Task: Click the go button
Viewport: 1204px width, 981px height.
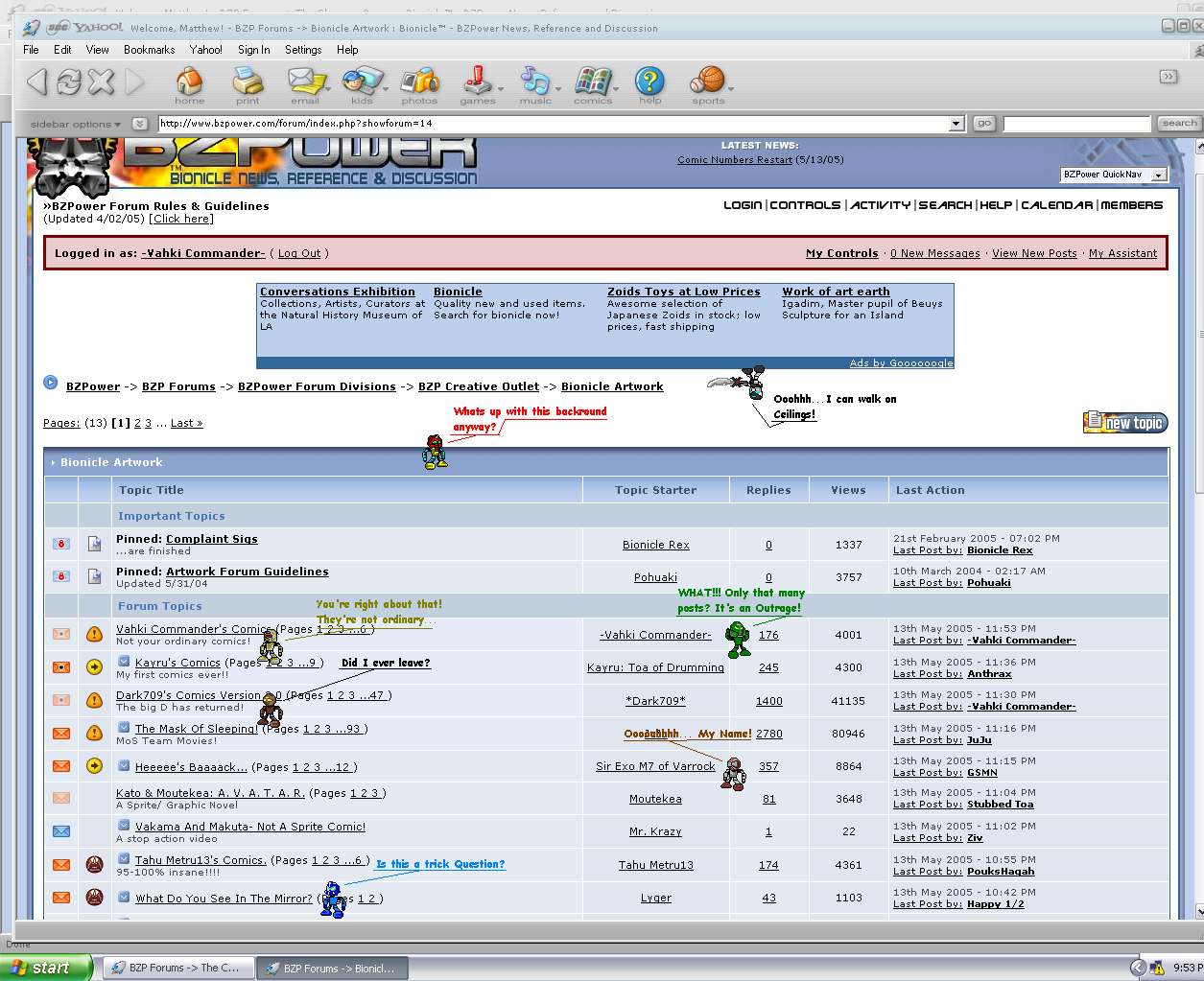Action: click(984, 123)
